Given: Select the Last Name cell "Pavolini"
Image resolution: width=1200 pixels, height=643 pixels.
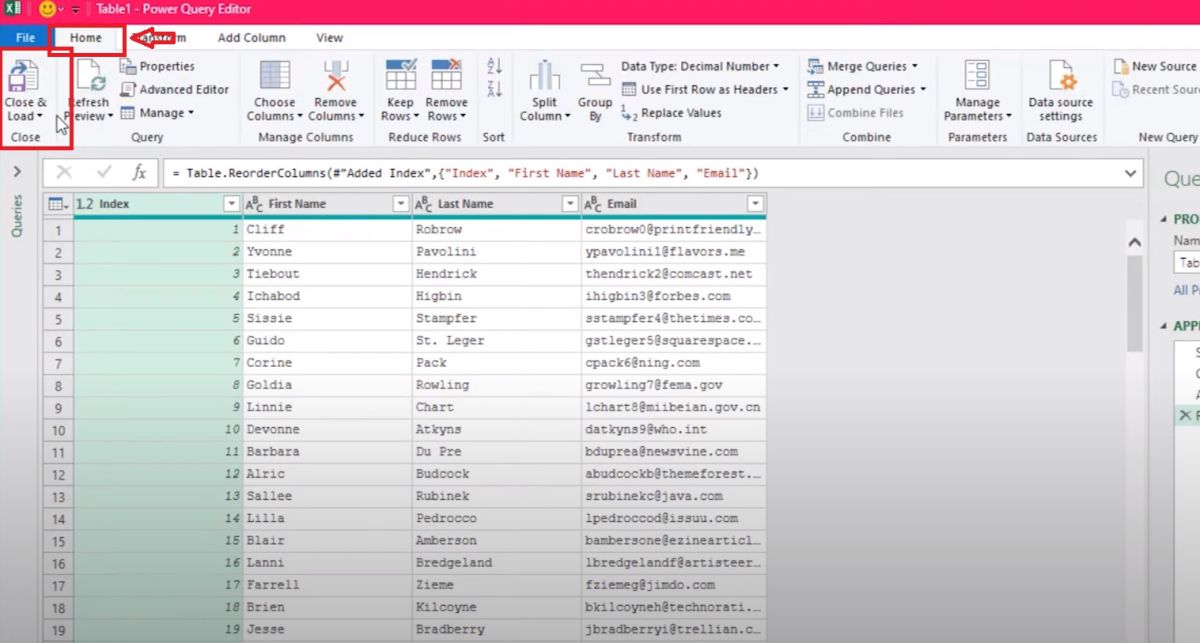Looking at the screenshot, I should pyautogui.click(x=497, y=252).
